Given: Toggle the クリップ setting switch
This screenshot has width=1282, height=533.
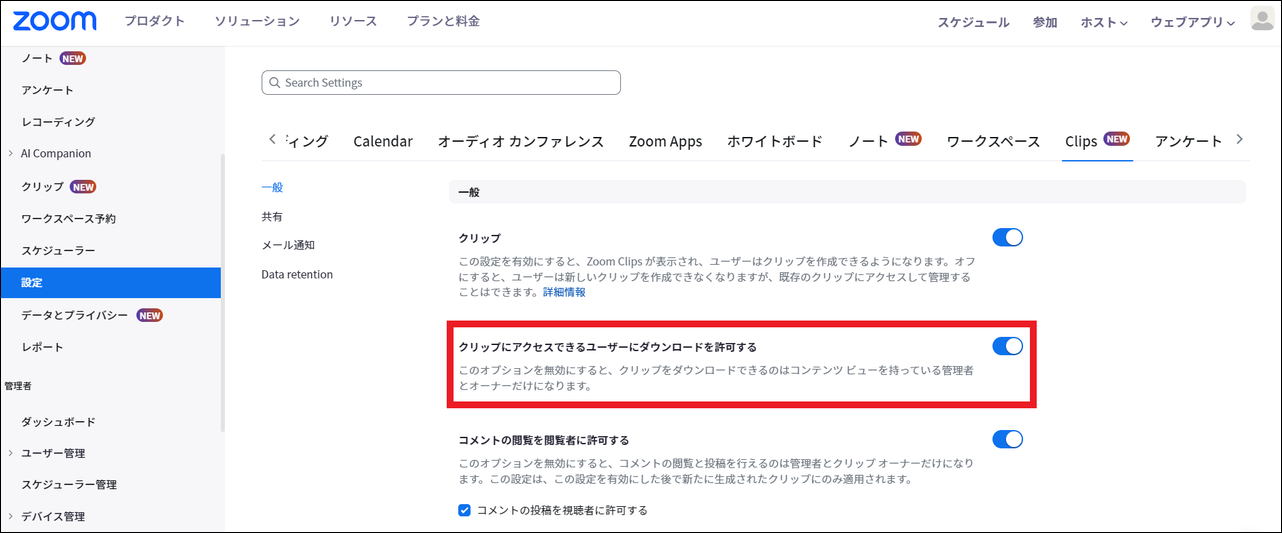Looking at the screenshot, I should 1007,238.
